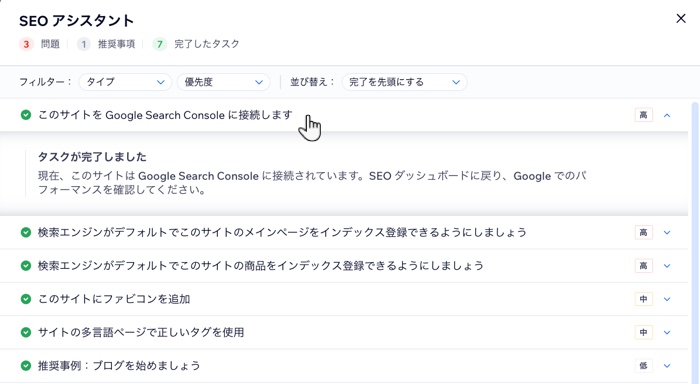
Task: Expand the 商品をインデックス登録 task chevron
Action: click(x=667, y=266)
